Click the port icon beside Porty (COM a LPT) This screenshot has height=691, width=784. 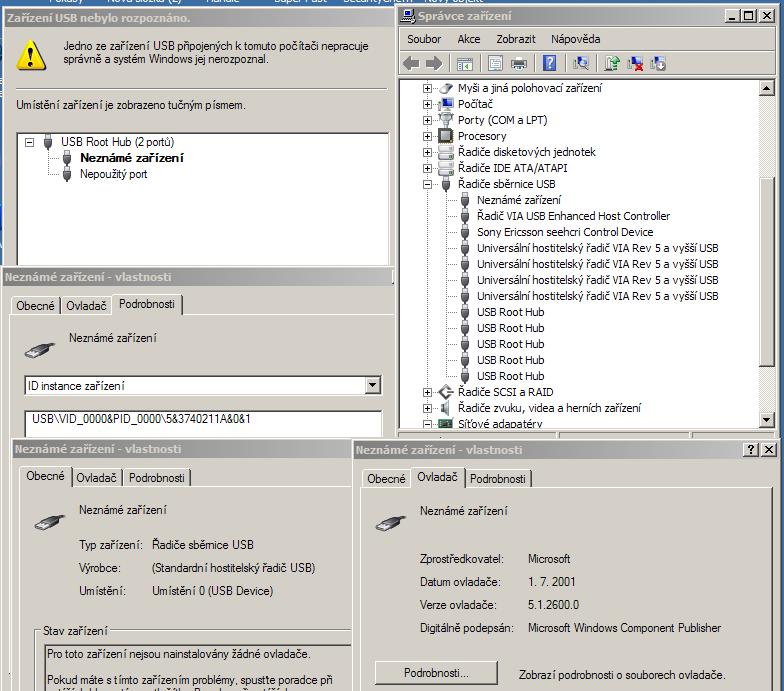[446, 120]
